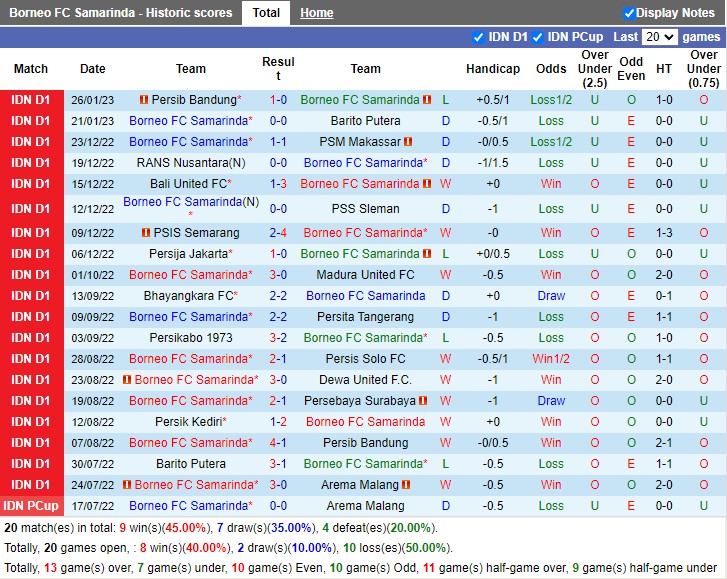Click the Win1/2 odds on Persis Solo row
The width and height of the screenshot is (727, 579).
pyautogui.click(x=551, y=359)
